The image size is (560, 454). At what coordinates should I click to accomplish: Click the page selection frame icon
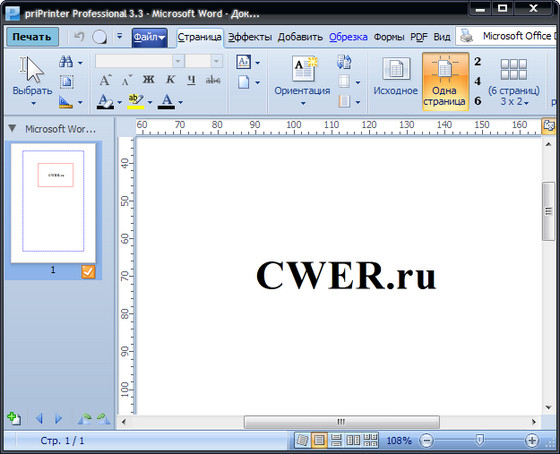67,82
